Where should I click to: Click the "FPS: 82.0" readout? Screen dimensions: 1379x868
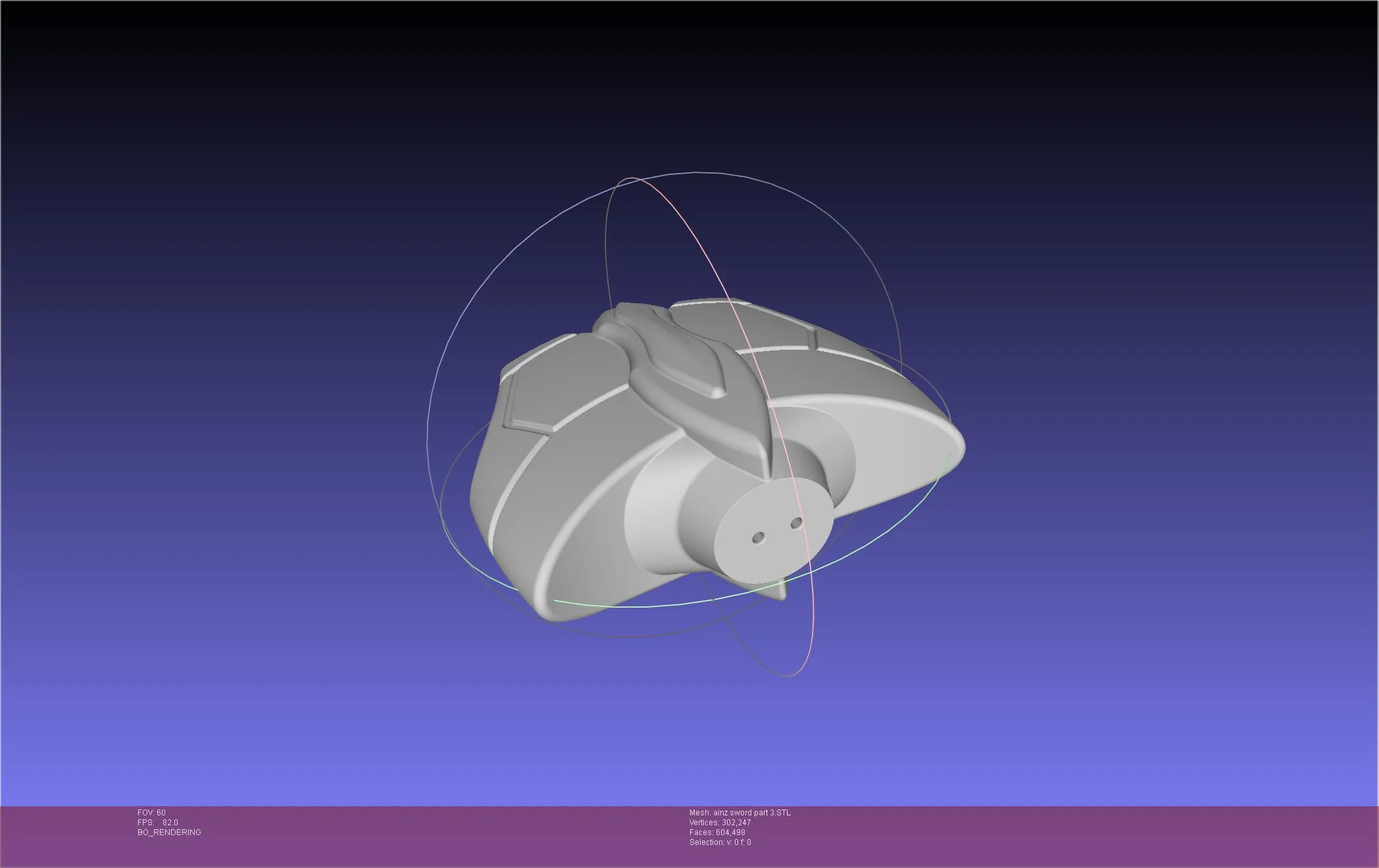point(158,823)
